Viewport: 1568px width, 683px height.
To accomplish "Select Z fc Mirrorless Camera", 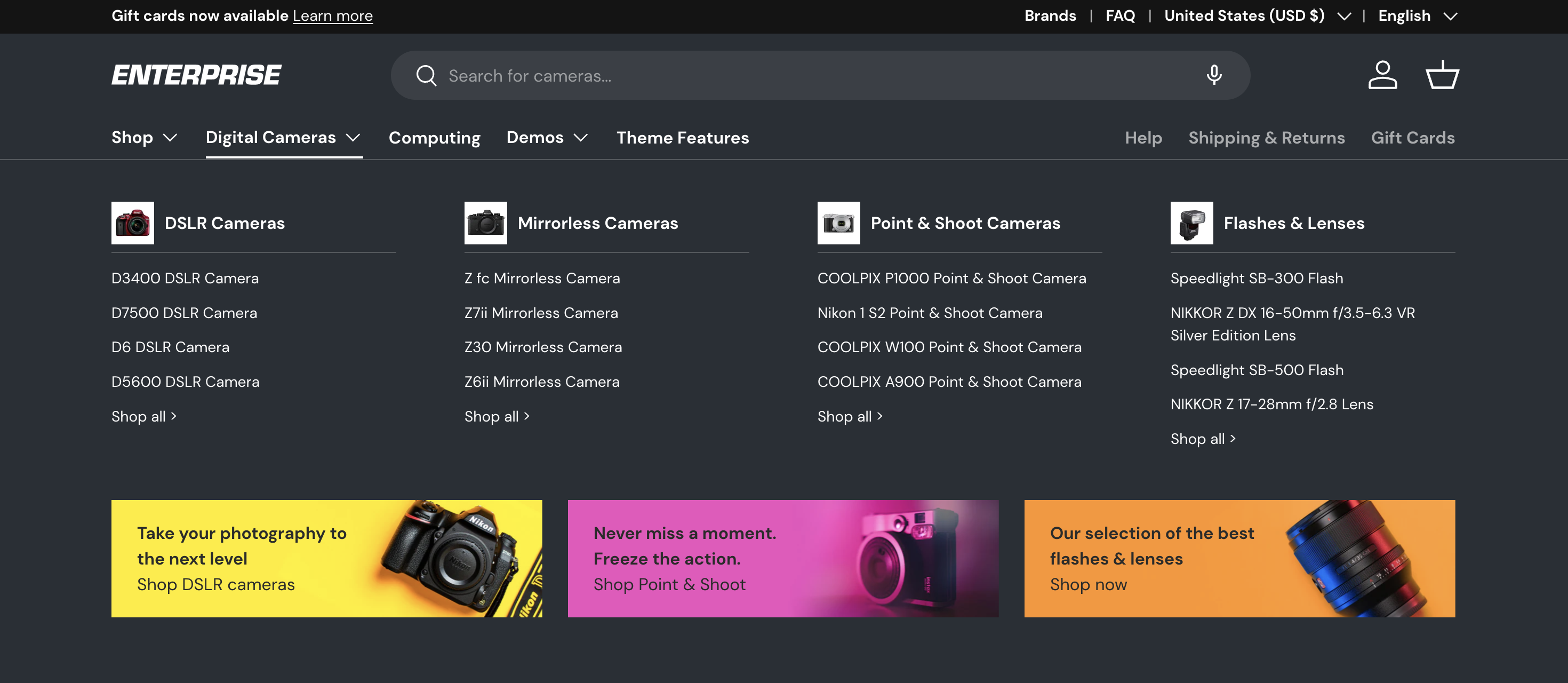I will [x=542, y=278].
